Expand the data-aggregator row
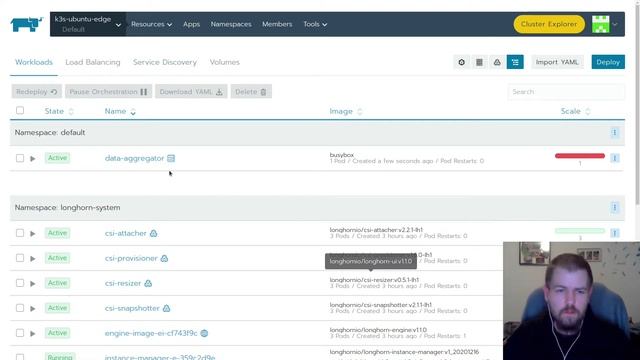This screenshot has height=360, width=640. 33,158
